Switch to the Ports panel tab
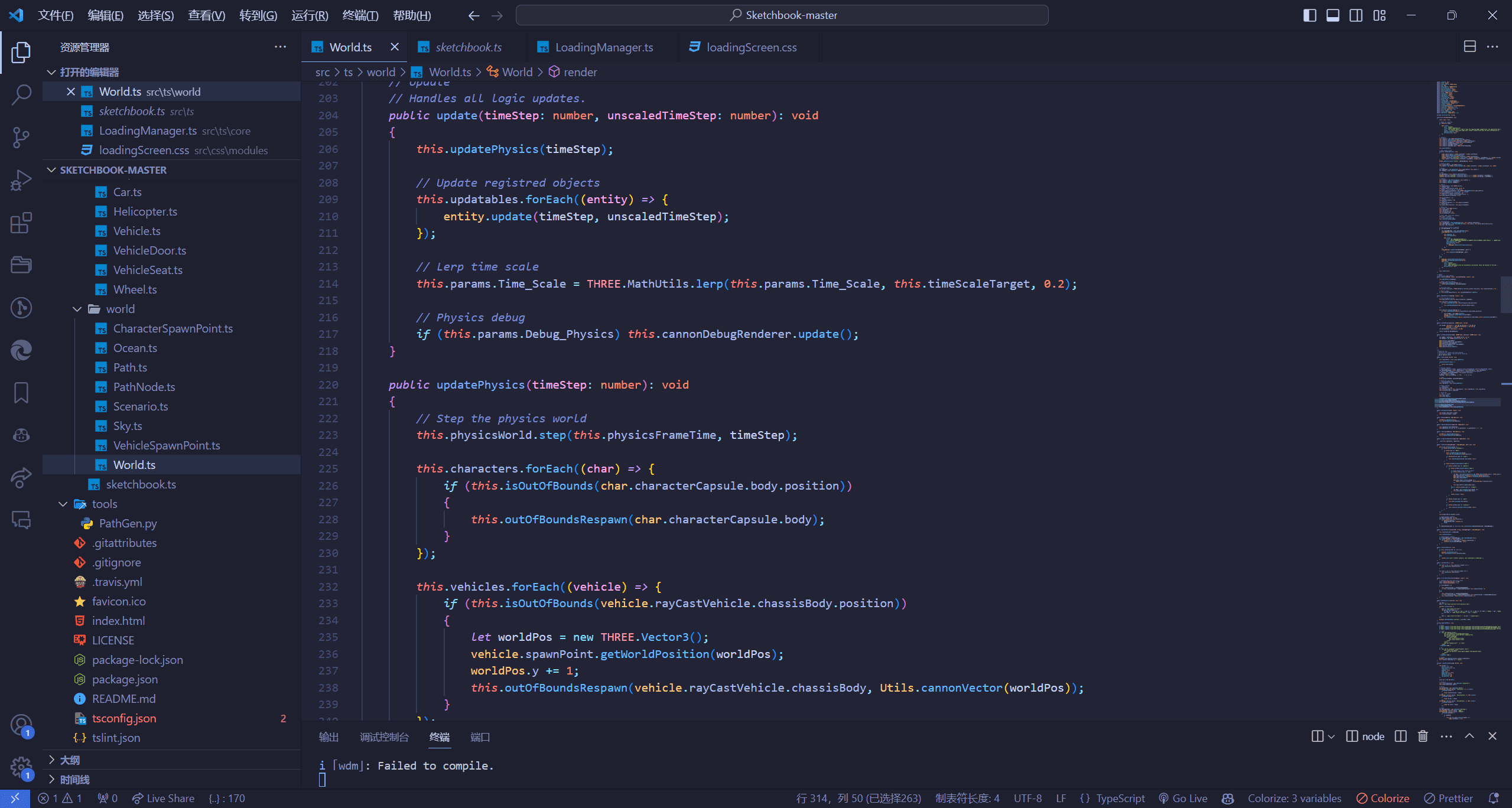 (x=480, y=737)
